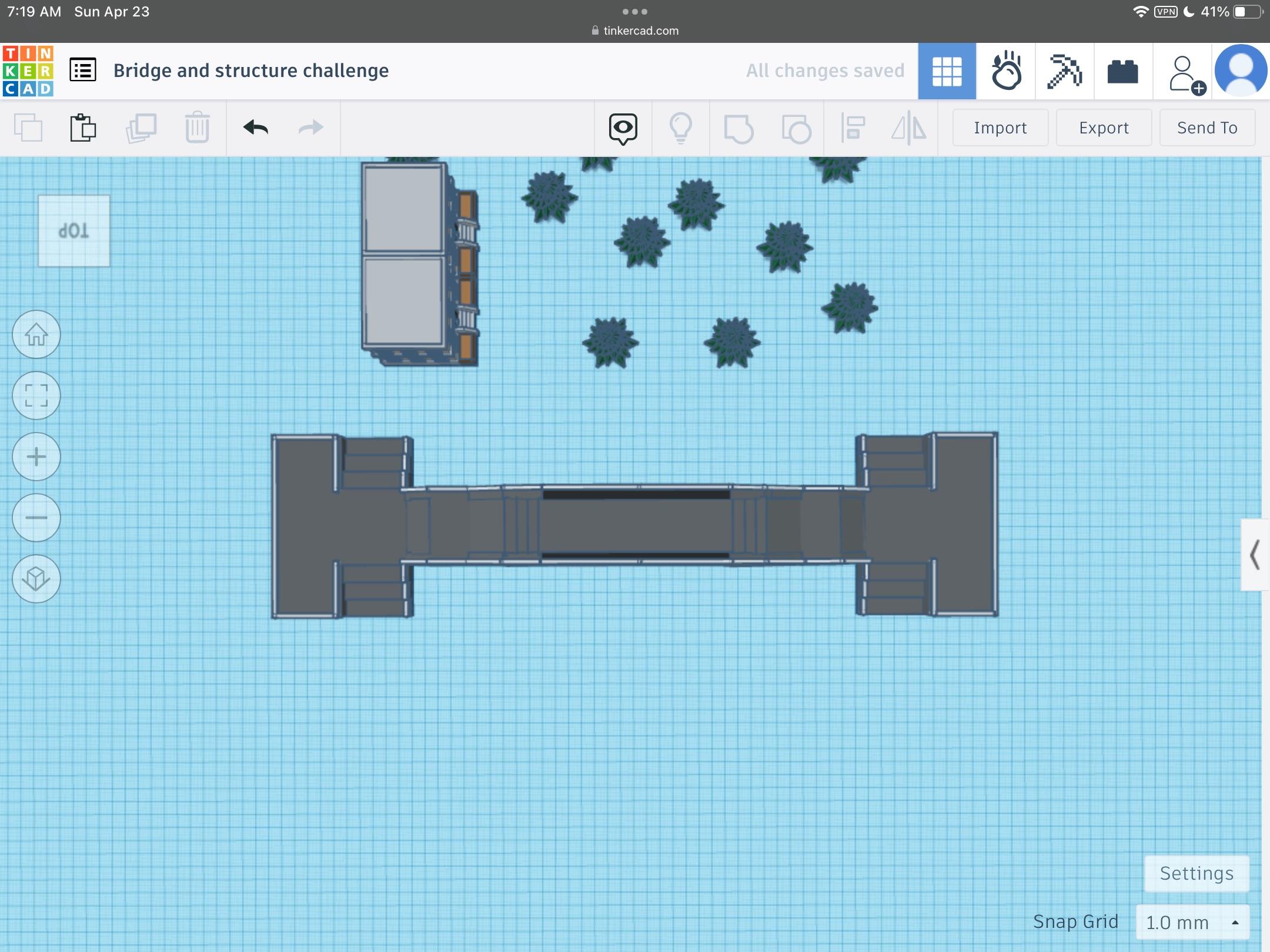
Task: Toggle perspective/orthographic view cube icon
Action: click(x=36, y=579)
